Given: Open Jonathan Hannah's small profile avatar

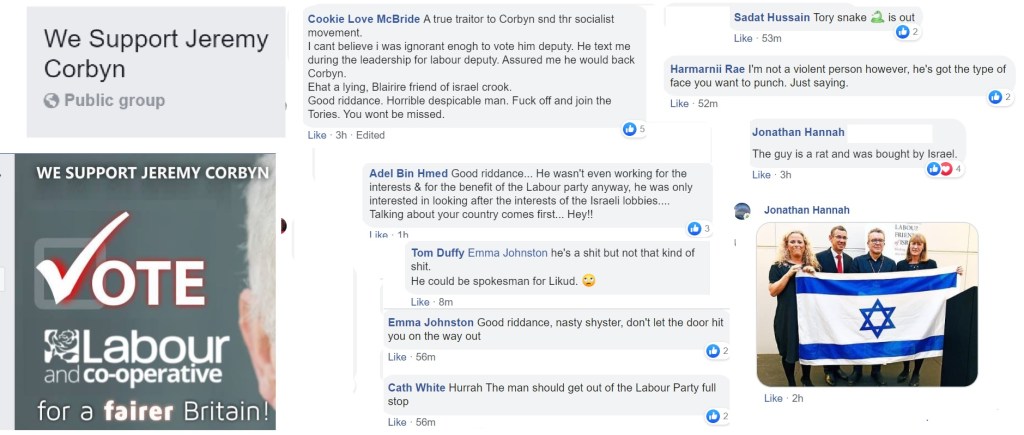Looking at the screenshot, I should pyautogui.click(x=742, y=211).
